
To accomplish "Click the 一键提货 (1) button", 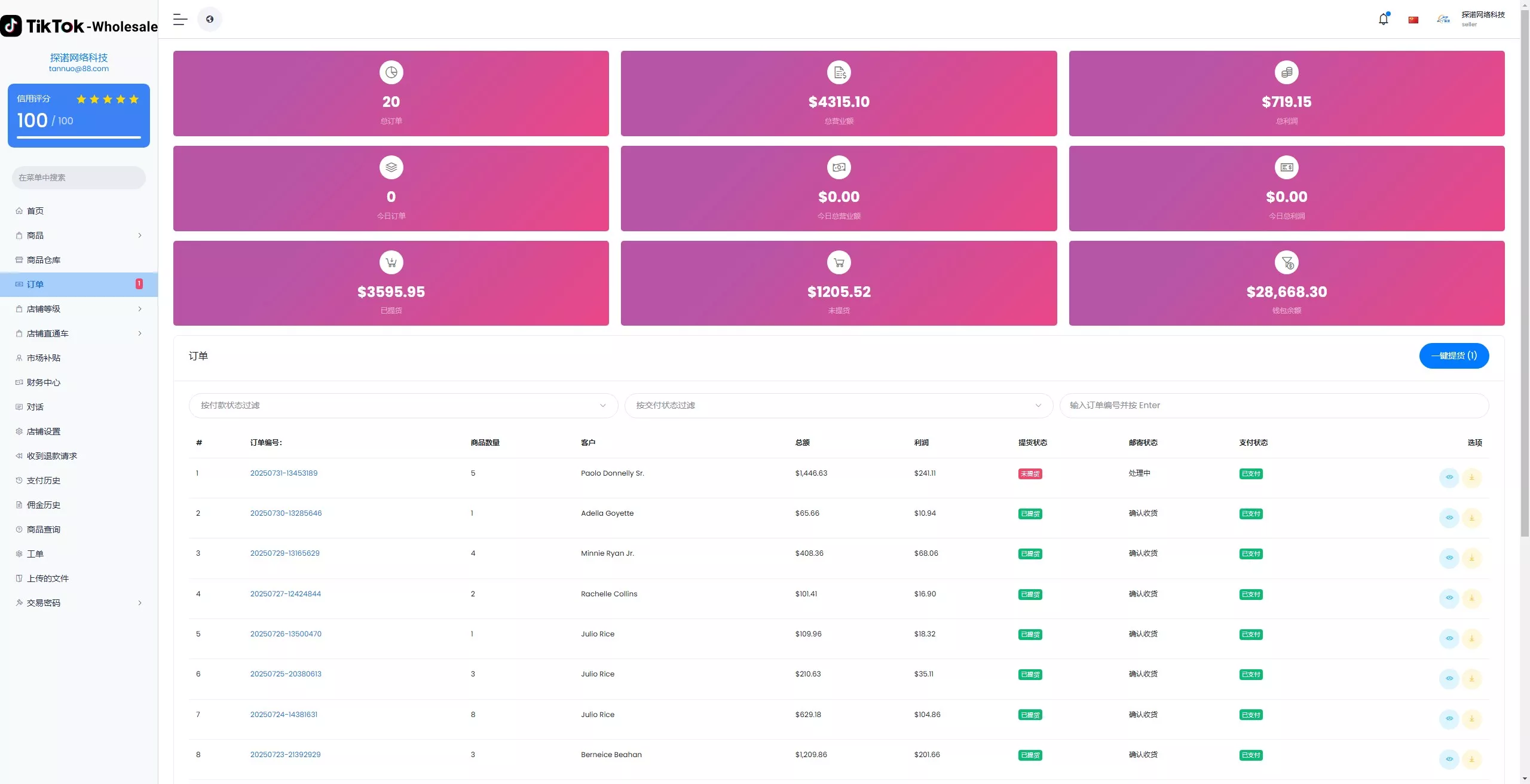I will 1453,356.
